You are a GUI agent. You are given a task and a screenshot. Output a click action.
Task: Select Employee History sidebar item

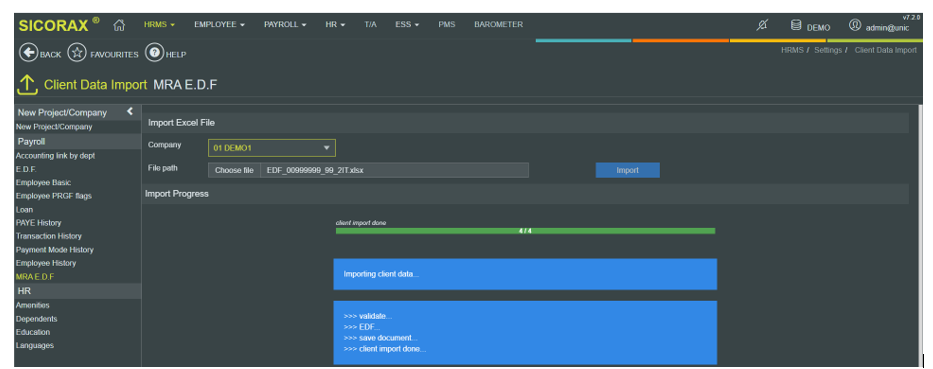tap(46, 263)
